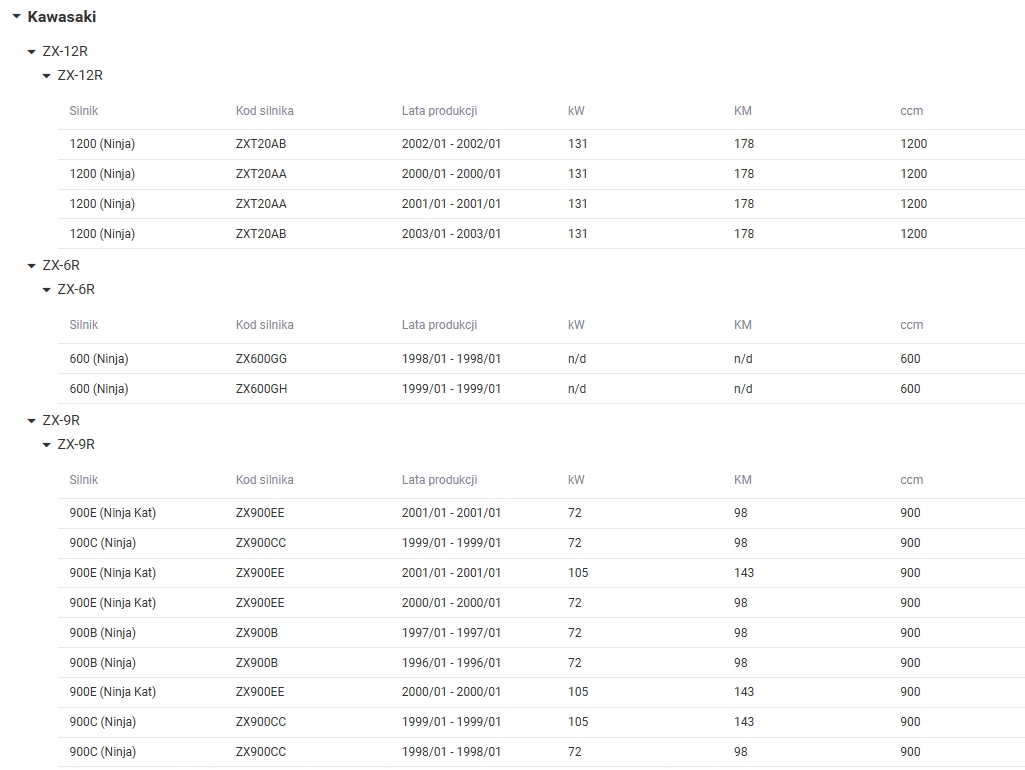Select engine code ZX600GH
1025x770 pixels.
261,389
